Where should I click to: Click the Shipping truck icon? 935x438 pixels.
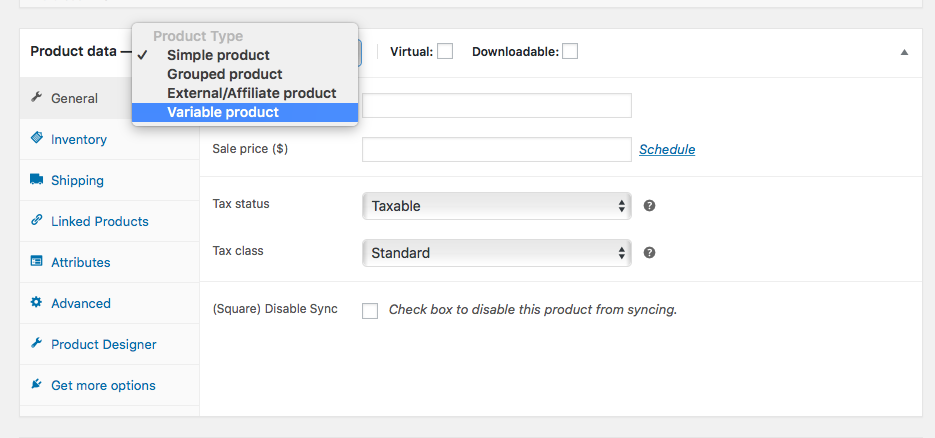[x=37, y=180]
